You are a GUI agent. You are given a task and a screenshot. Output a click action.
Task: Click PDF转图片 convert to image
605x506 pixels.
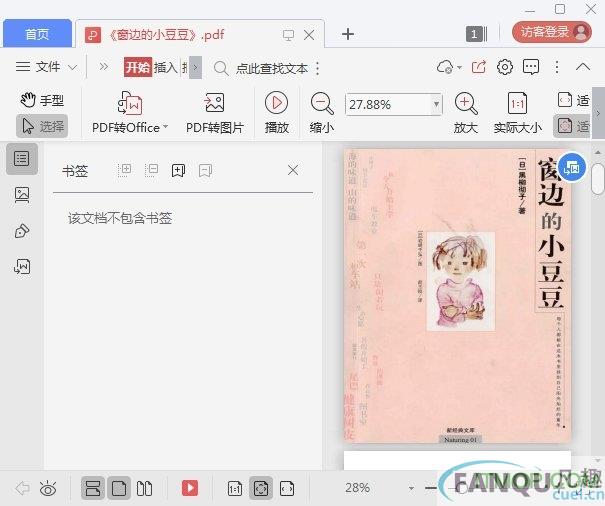(215, 112)
